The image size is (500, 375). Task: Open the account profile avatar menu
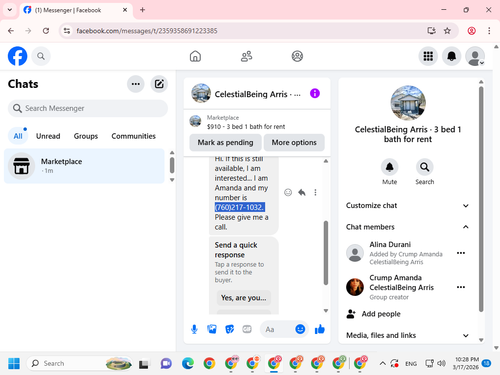coord(475,56)
